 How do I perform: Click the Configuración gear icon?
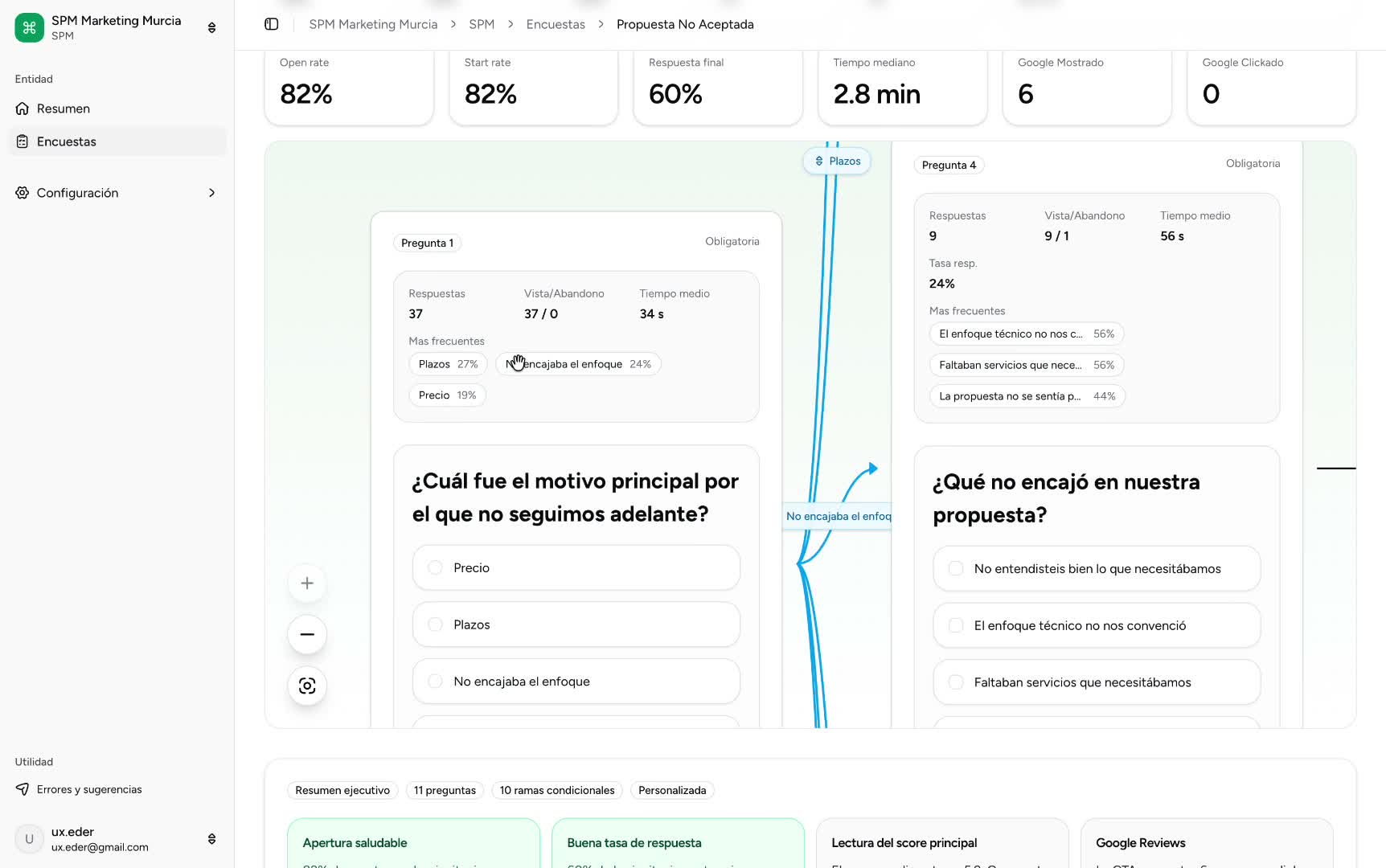23,193
